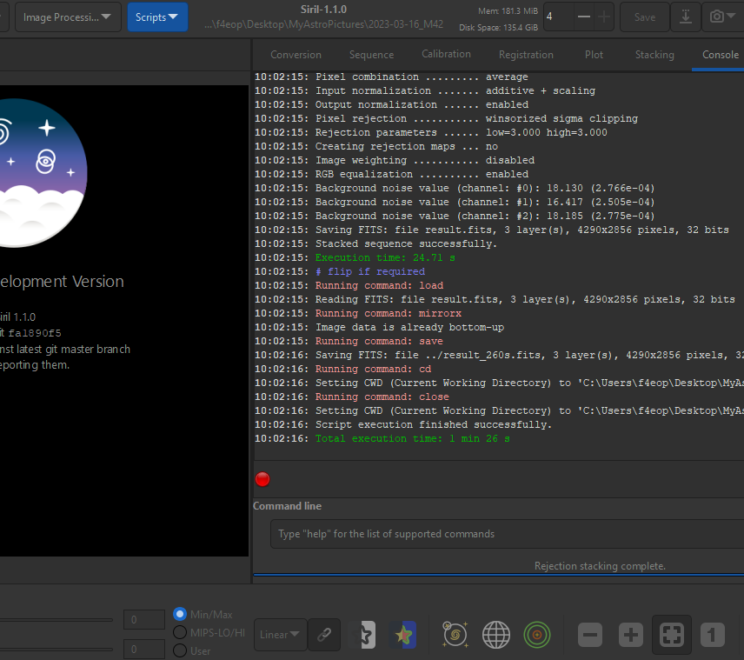Zoom out with the minus magnifier button
744x660 pixels.
[590, 634]
